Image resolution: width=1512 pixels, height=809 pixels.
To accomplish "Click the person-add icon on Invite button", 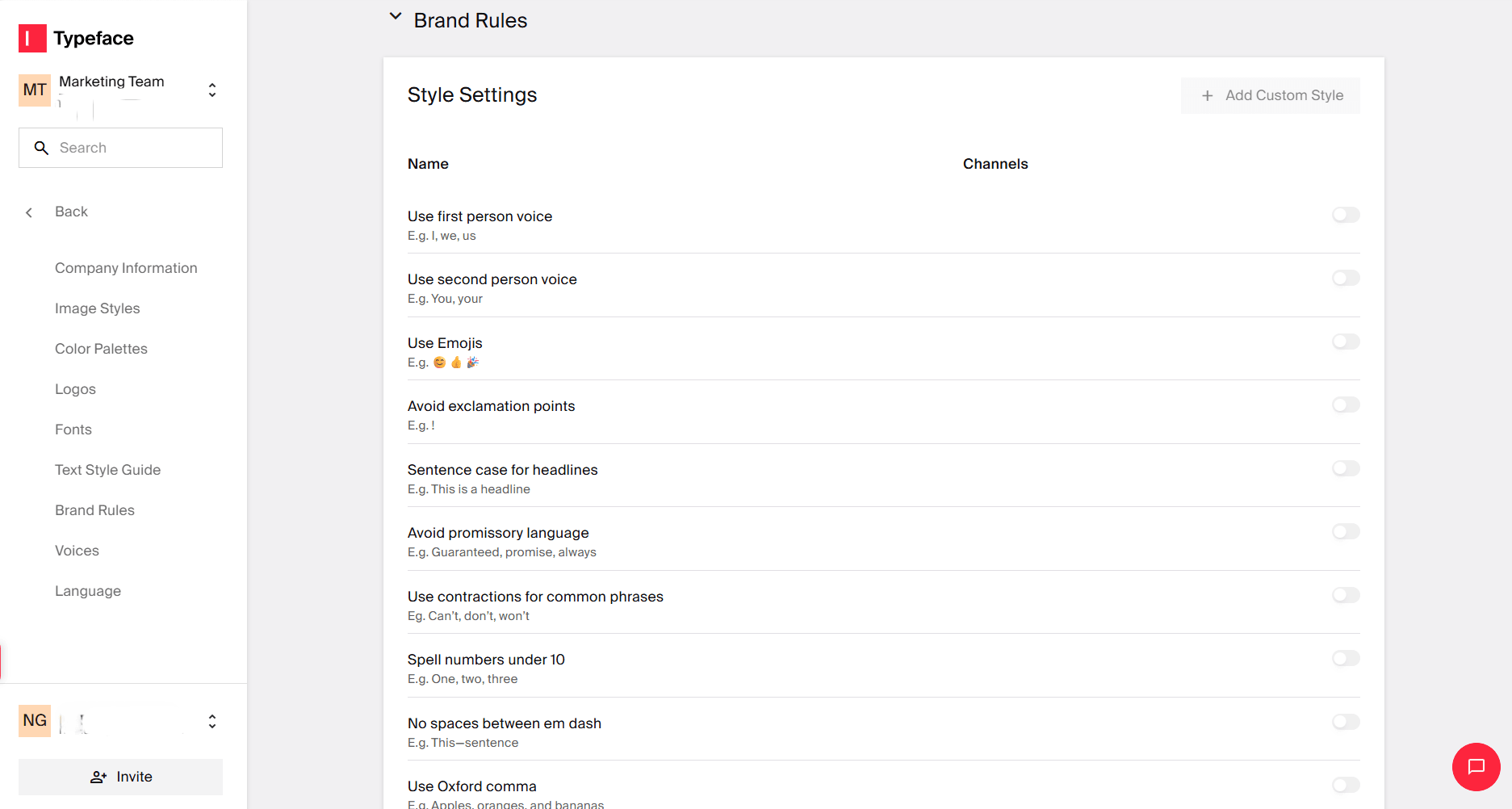I will click(98, 776).
